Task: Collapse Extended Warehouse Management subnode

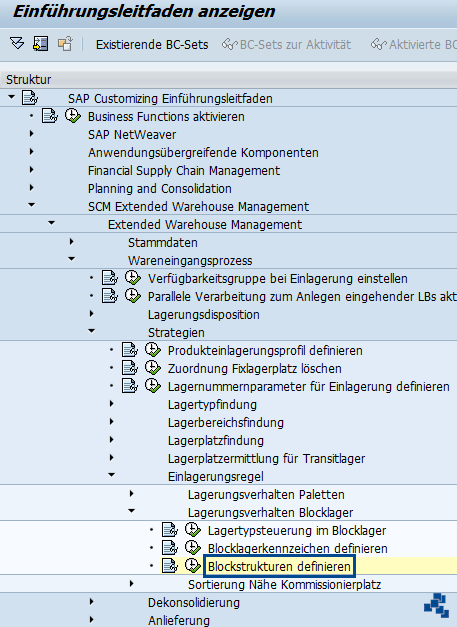Action: point(52,223)
